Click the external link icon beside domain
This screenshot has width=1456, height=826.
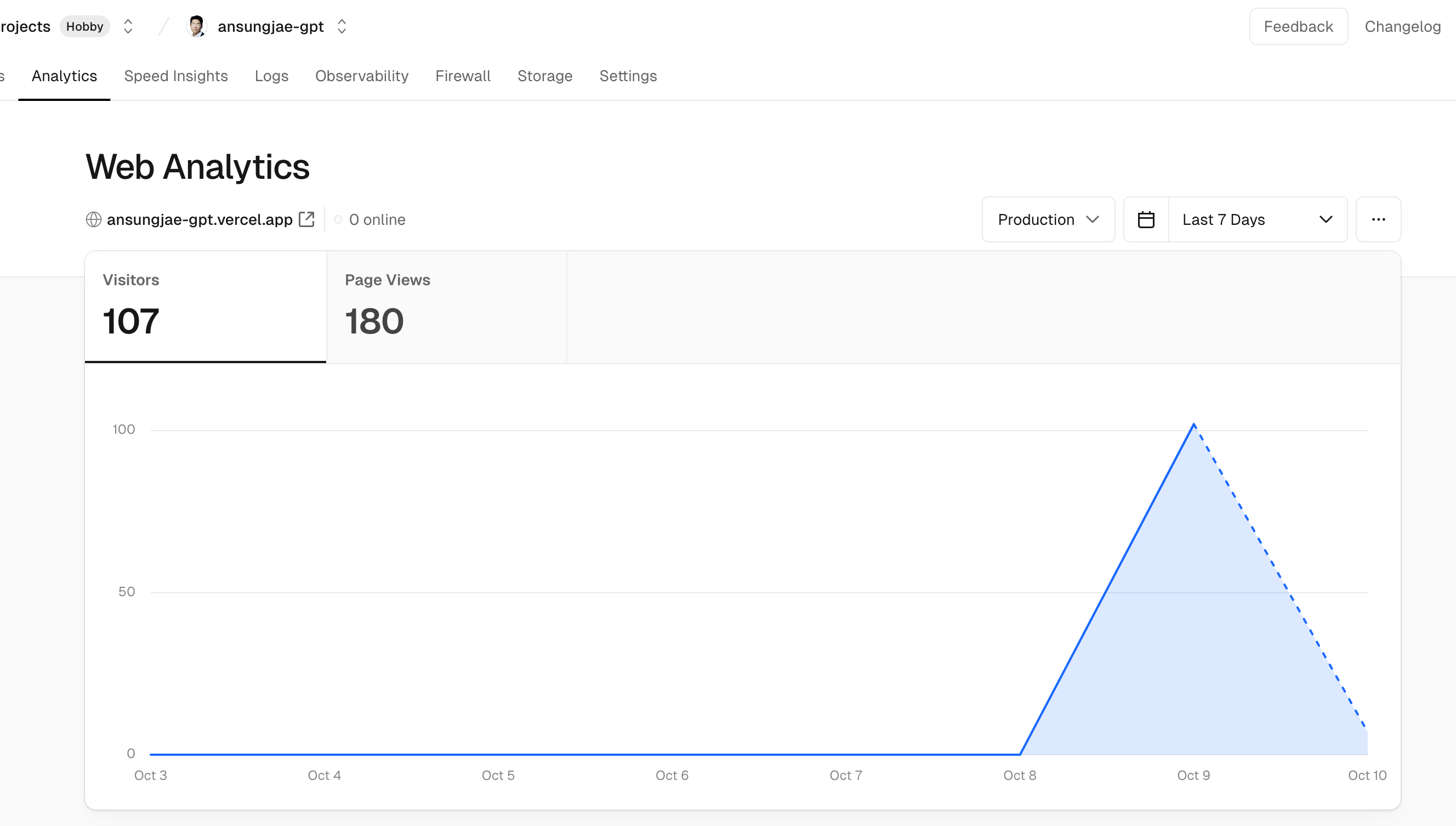[x=307, y=219]
